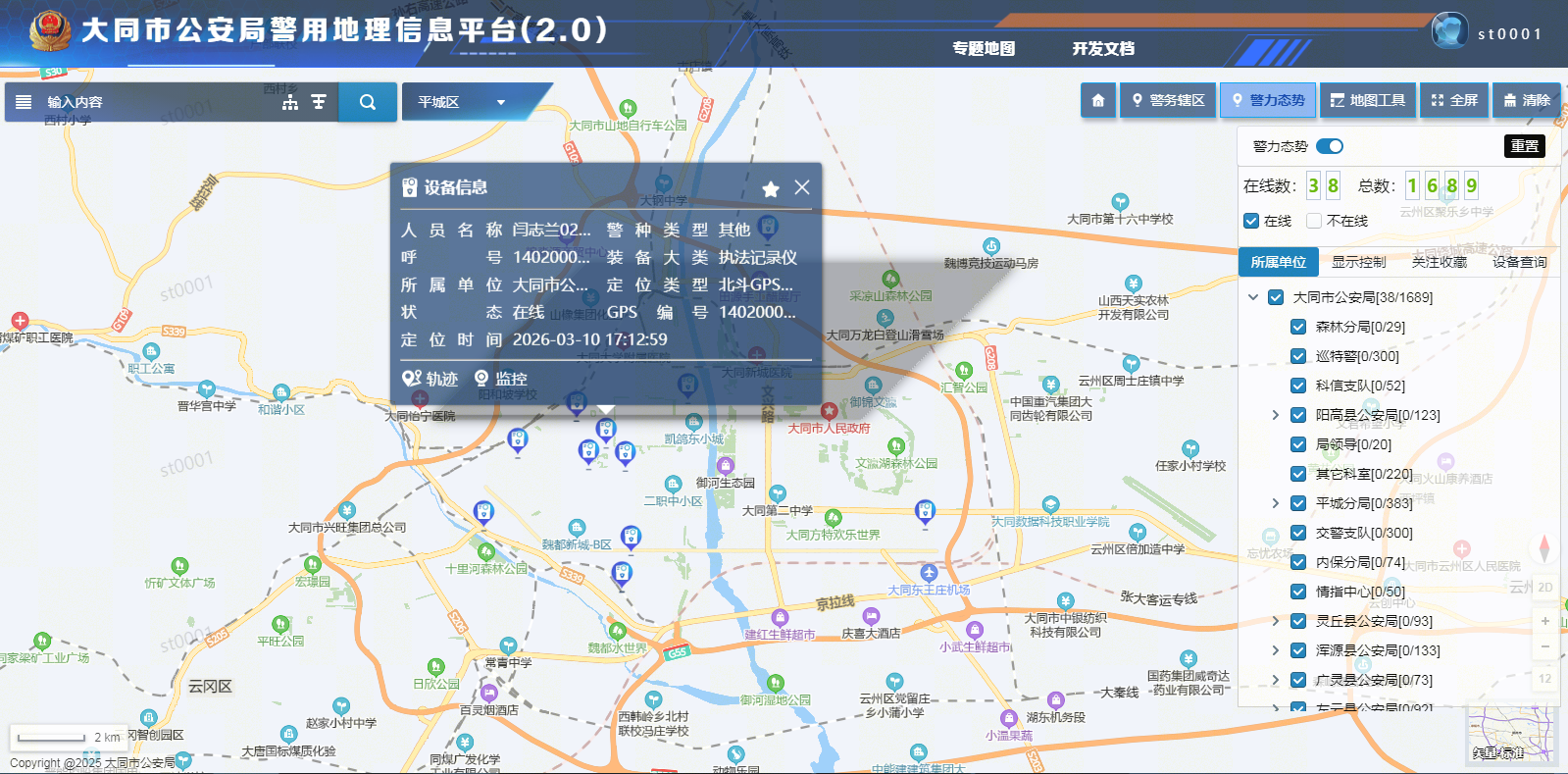Click the 2026-03-10 17:12:59 timestamp
The image size is (1568, 774).
pyautogui.click(x=589, y=339)
